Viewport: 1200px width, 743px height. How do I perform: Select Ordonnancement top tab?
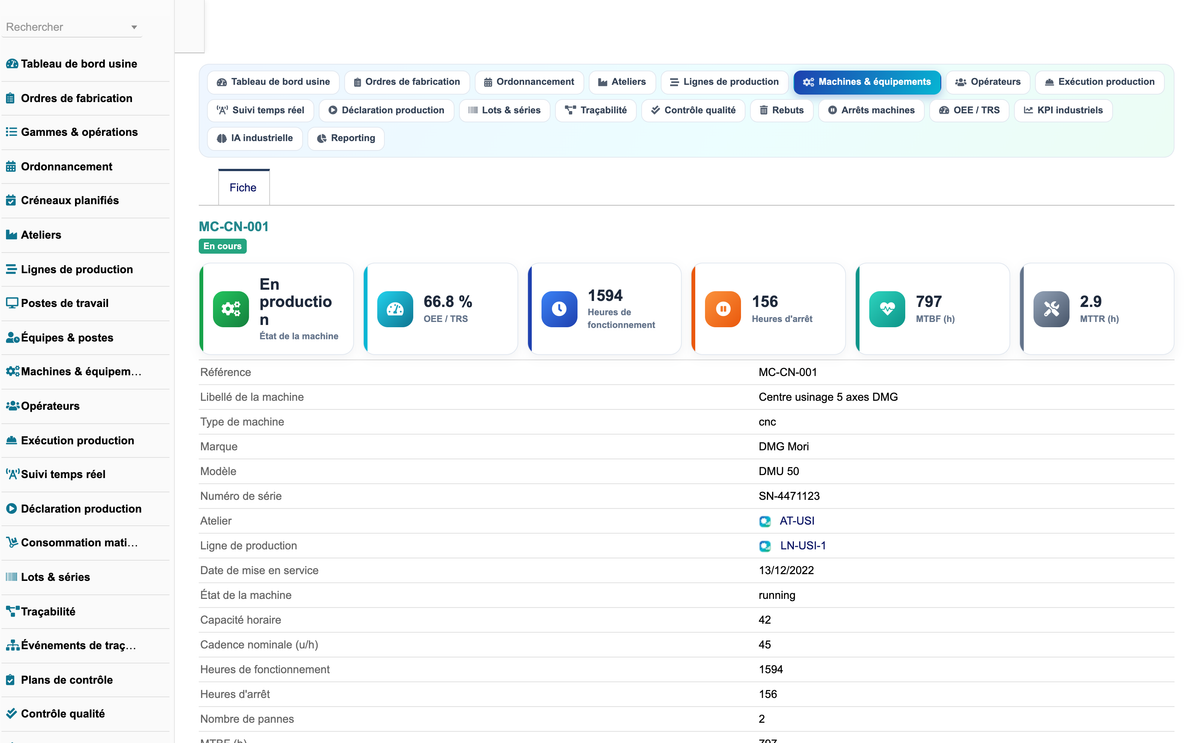[529, 82]
